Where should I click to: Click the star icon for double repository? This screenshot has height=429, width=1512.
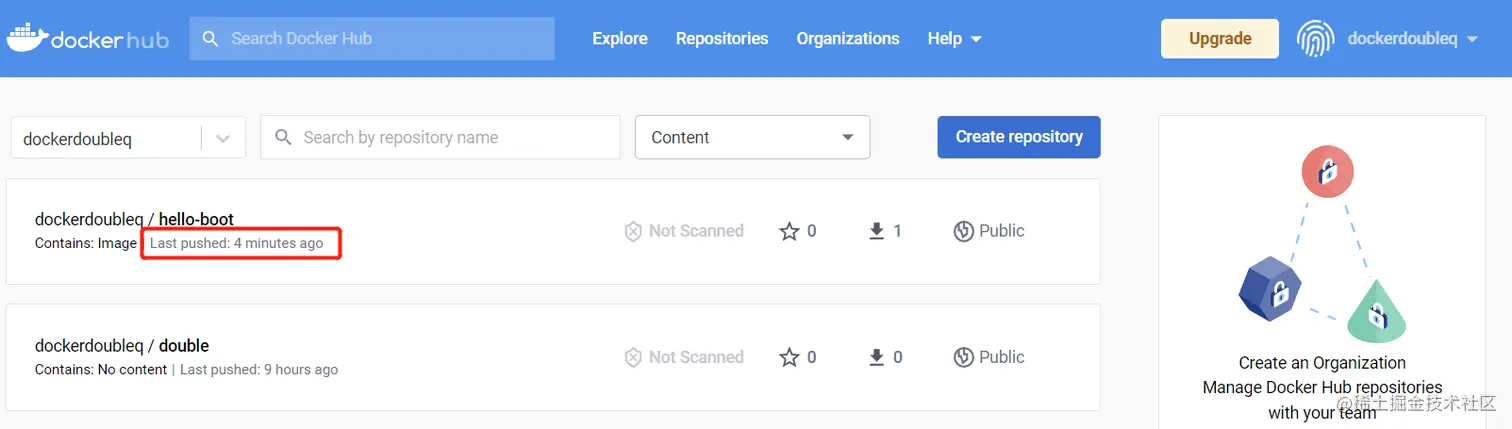click(x=789, y=357)
